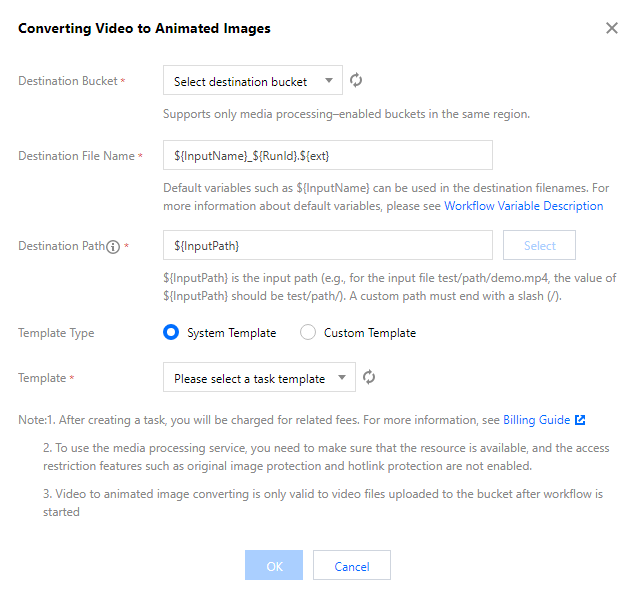Click the Destination Path info icon
622x599 pixels.
(113, 246)
